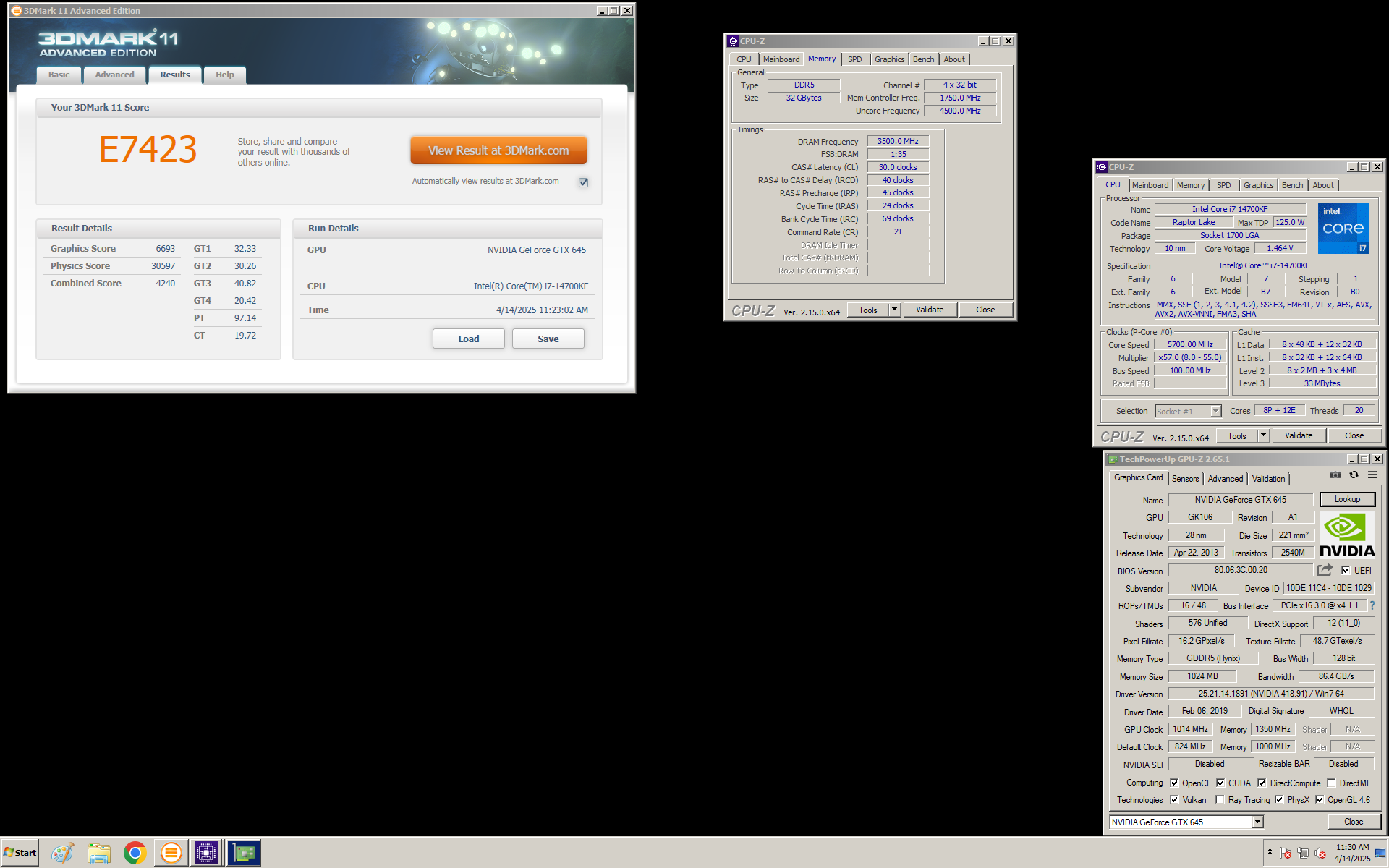Toggle the CUDA checkbox

tap(1220, 783)
